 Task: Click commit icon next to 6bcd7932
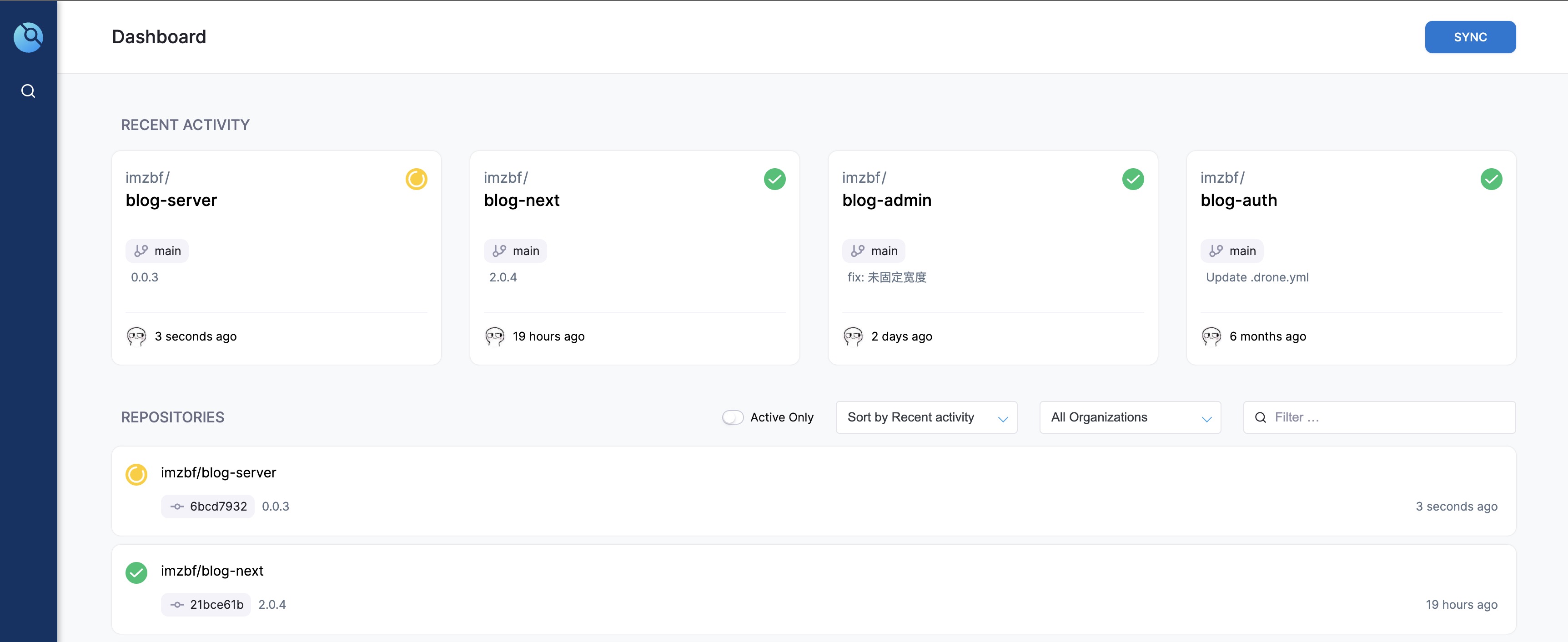point(177,507)
